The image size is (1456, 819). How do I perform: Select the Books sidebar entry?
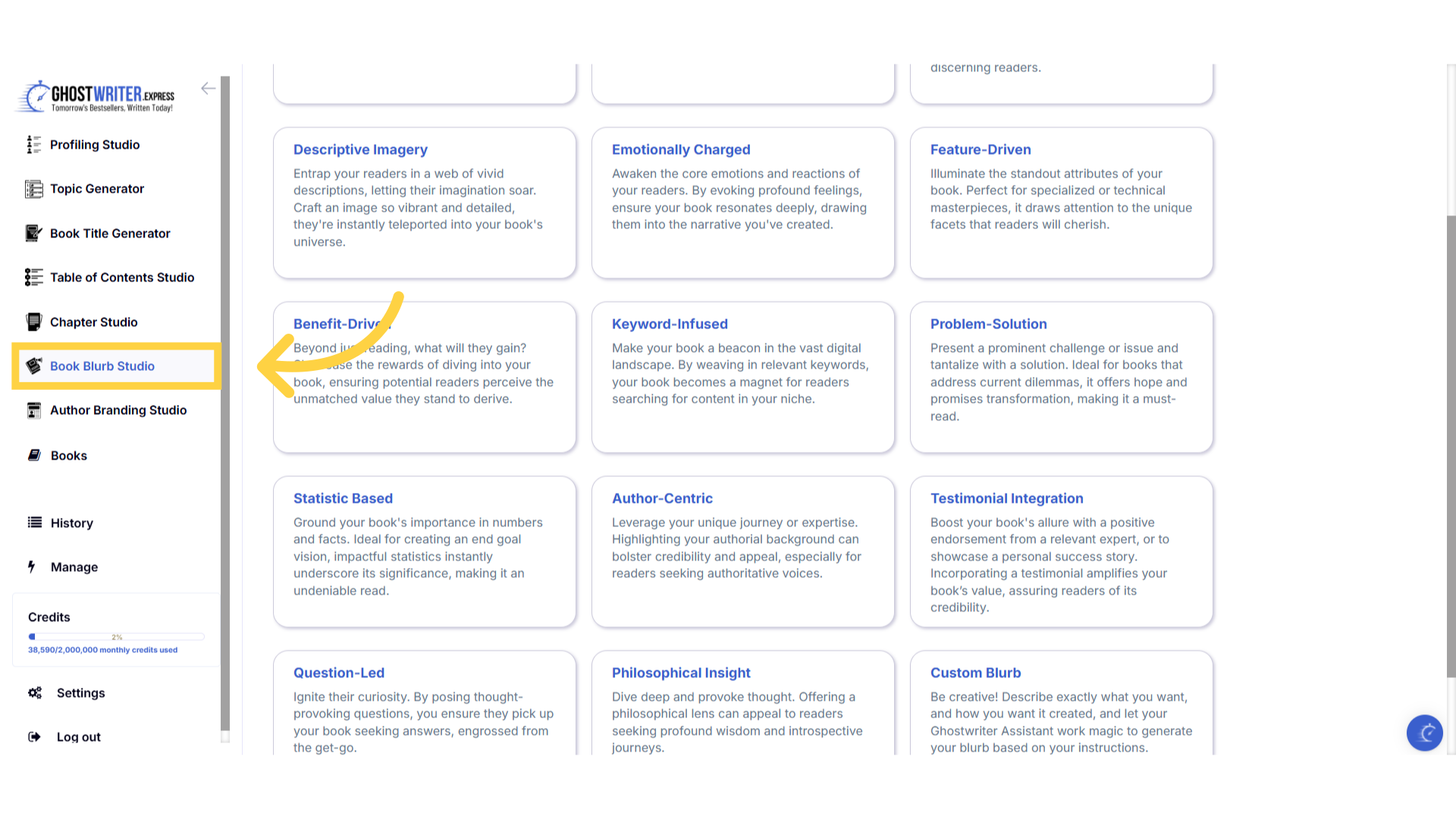point(68,456)
